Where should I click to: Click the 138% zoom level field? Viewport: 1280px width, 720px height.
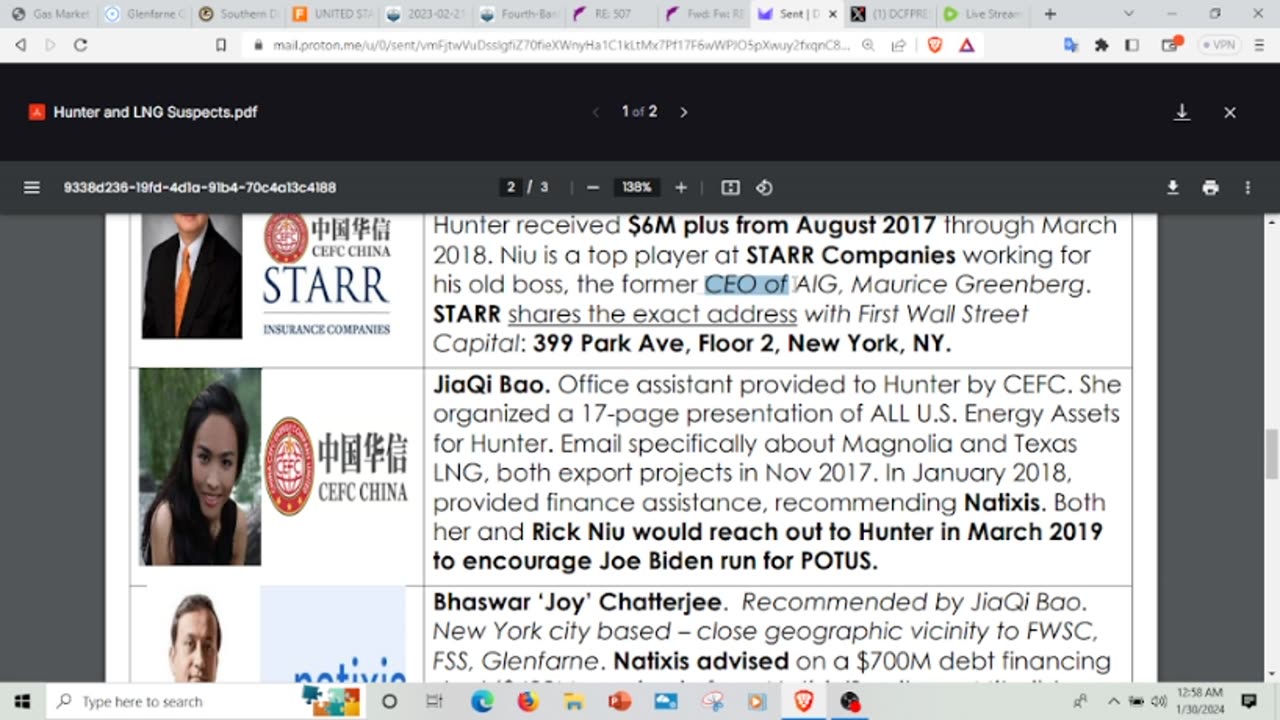point(637,187)
